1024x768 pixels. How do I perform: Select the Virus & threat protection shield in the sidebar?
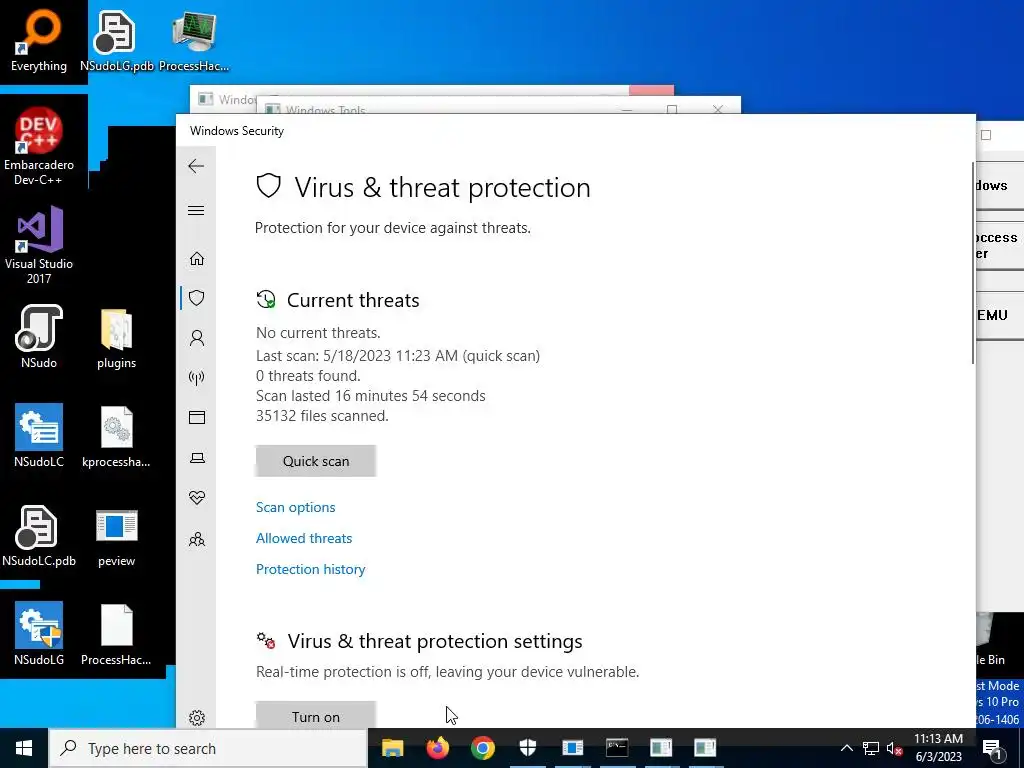[x=197, y=298]
